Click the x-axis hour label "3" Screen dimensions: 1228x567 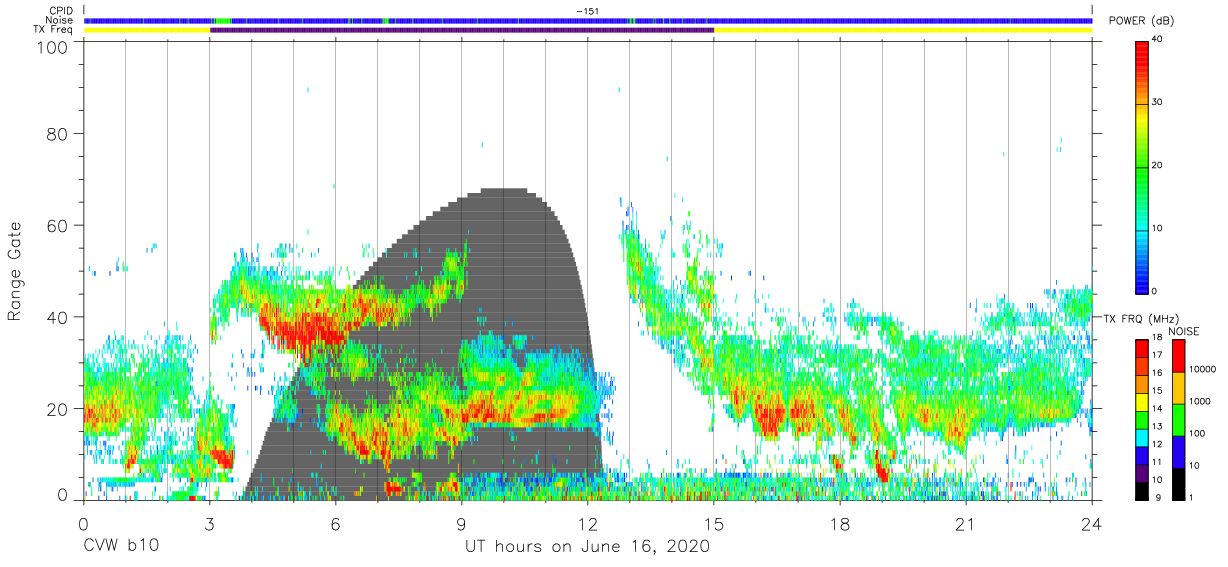pyautogui.click(x=210, y=523)
